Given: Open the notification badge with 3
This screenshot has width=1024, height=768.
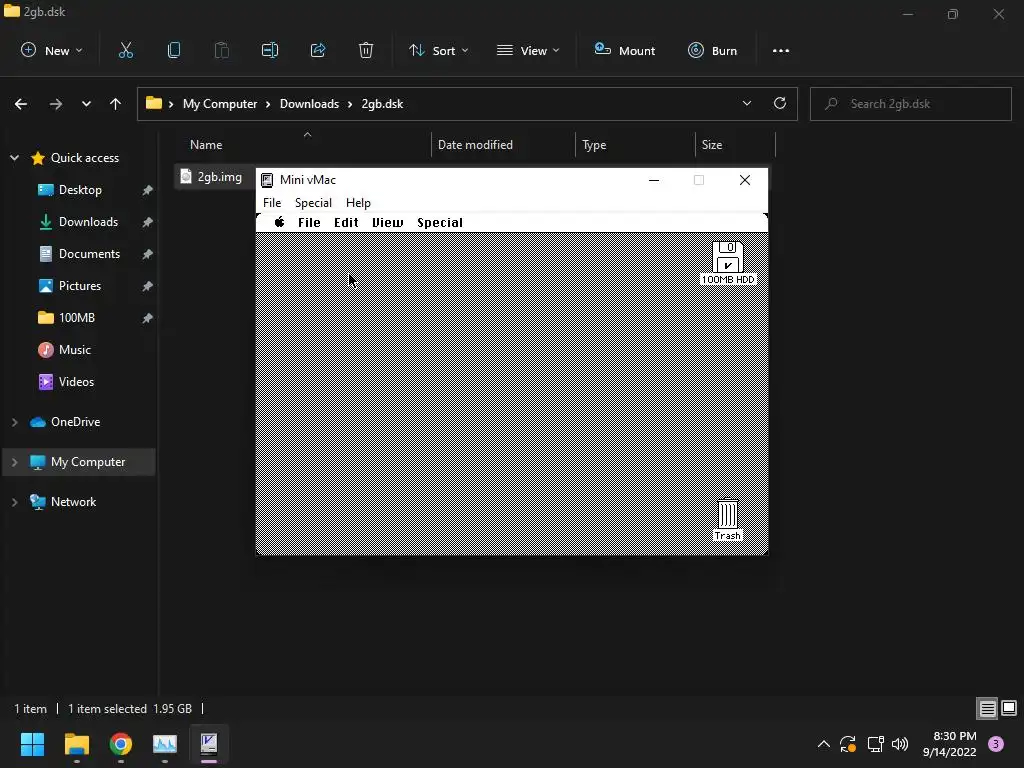Looking at the screenshot, I should click(996, 744).
